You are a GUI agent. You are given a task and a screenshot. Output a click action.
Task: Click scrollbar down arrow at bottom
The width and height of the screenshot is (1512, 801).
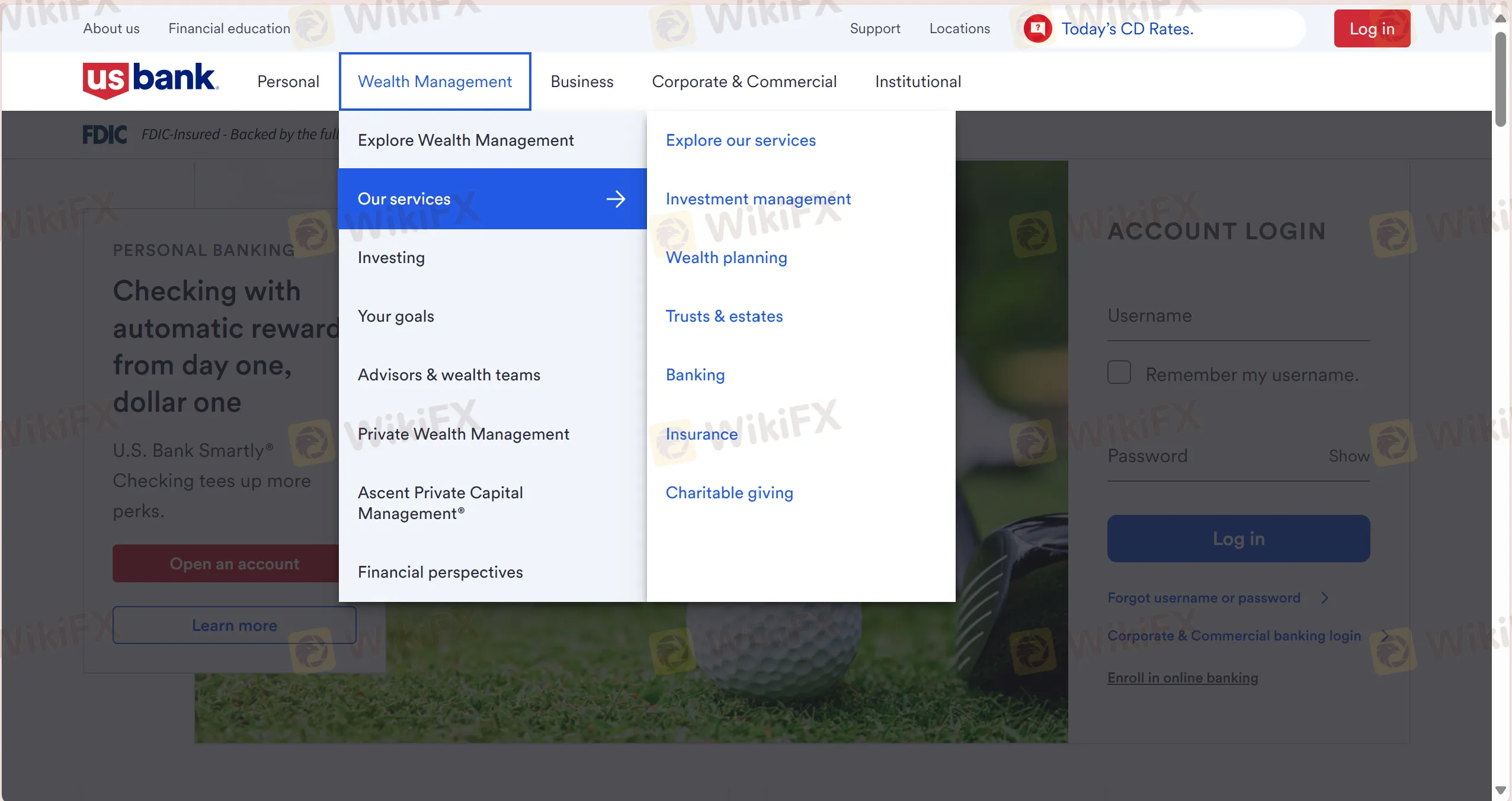(x=1501, y=790)
